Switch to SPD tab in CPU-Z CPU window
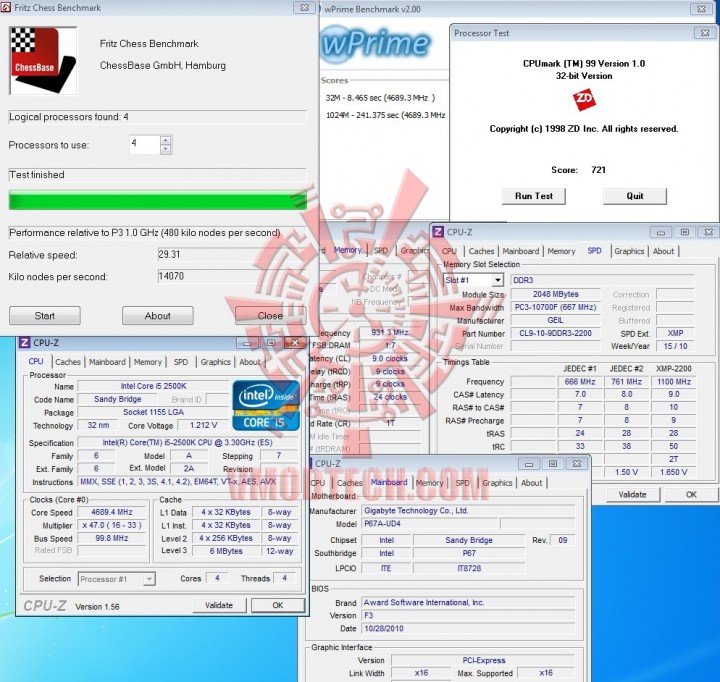 (x=181, y=362)
